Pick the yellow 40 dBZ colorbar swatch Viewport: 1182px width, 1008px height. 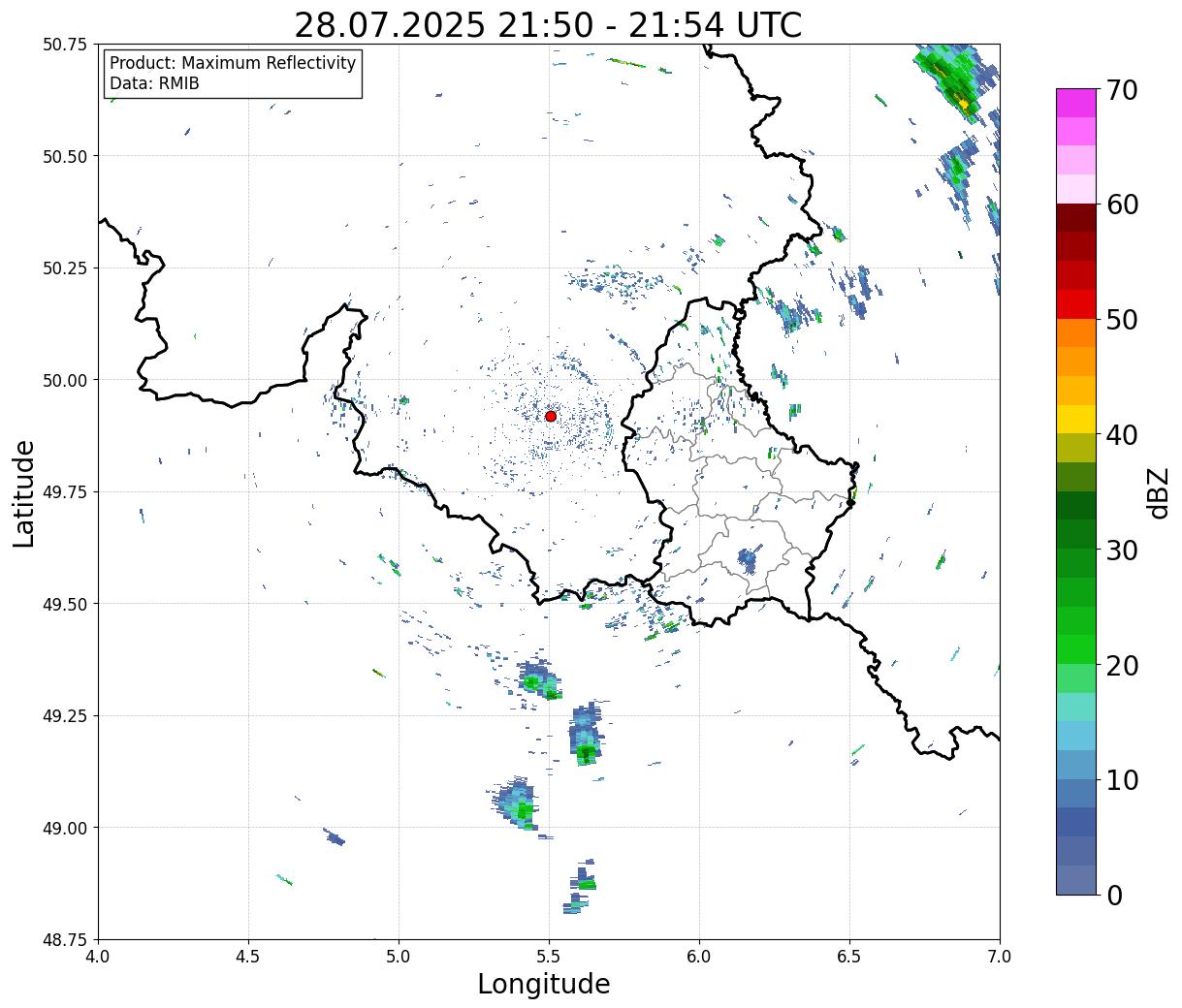point(1076,420)
